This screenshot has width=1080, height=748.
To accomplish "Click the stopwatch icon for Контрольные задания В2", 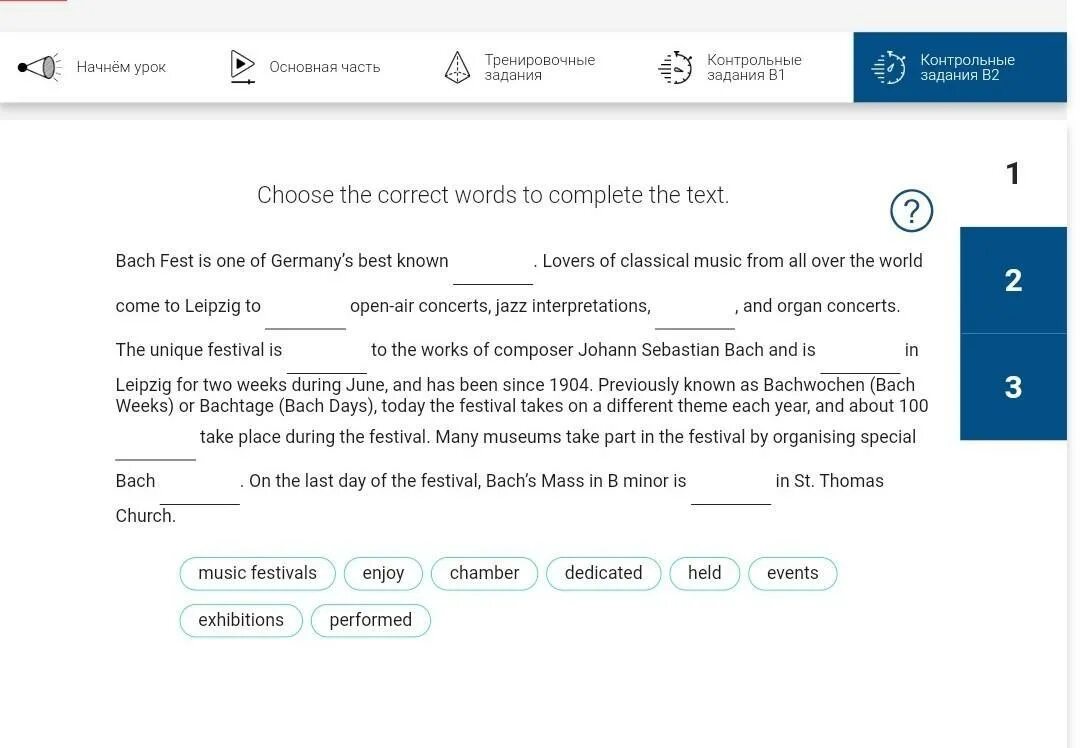I will 888,67.
